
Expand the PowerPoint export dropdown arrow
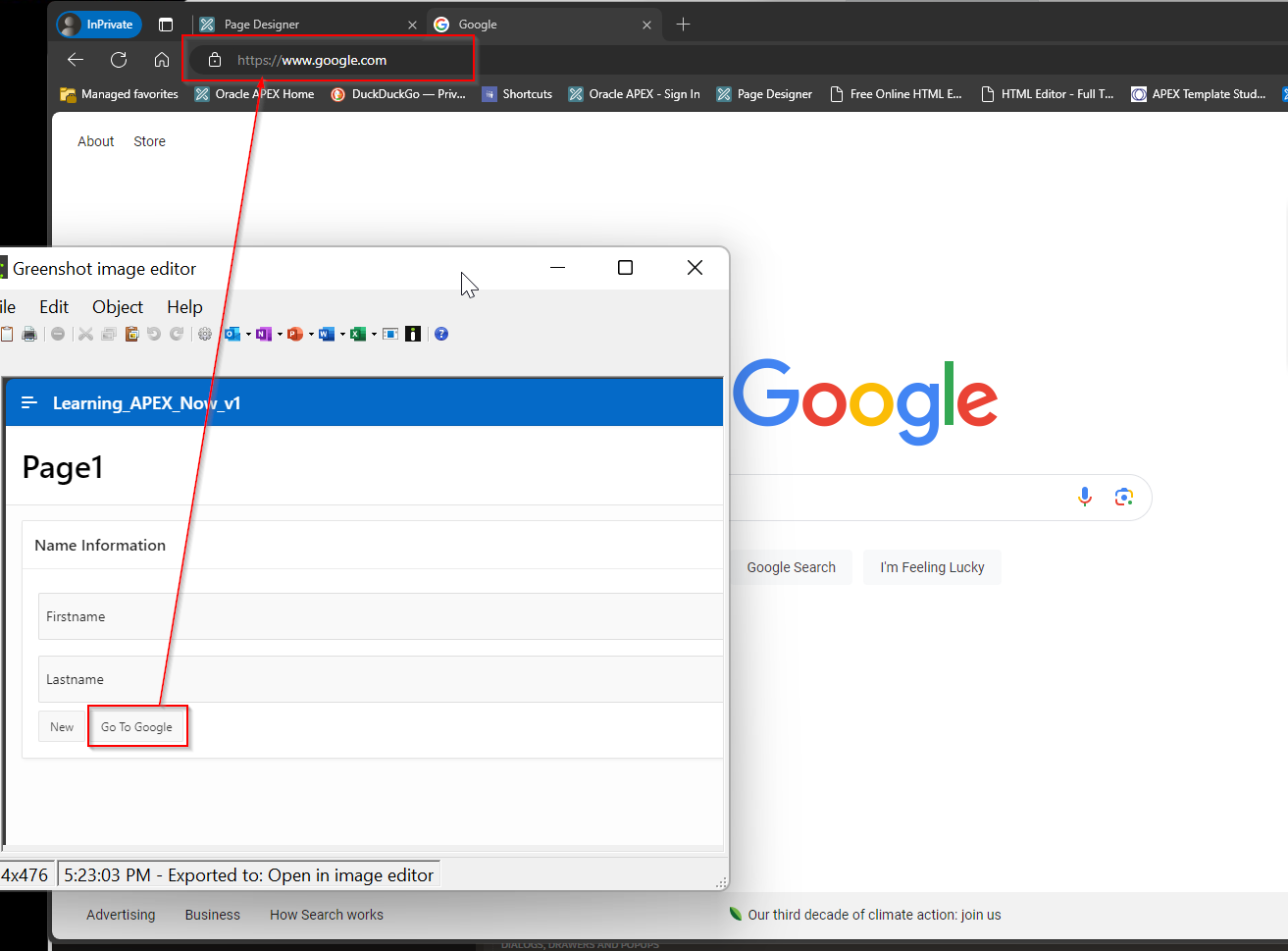click(x=311, y=335)
